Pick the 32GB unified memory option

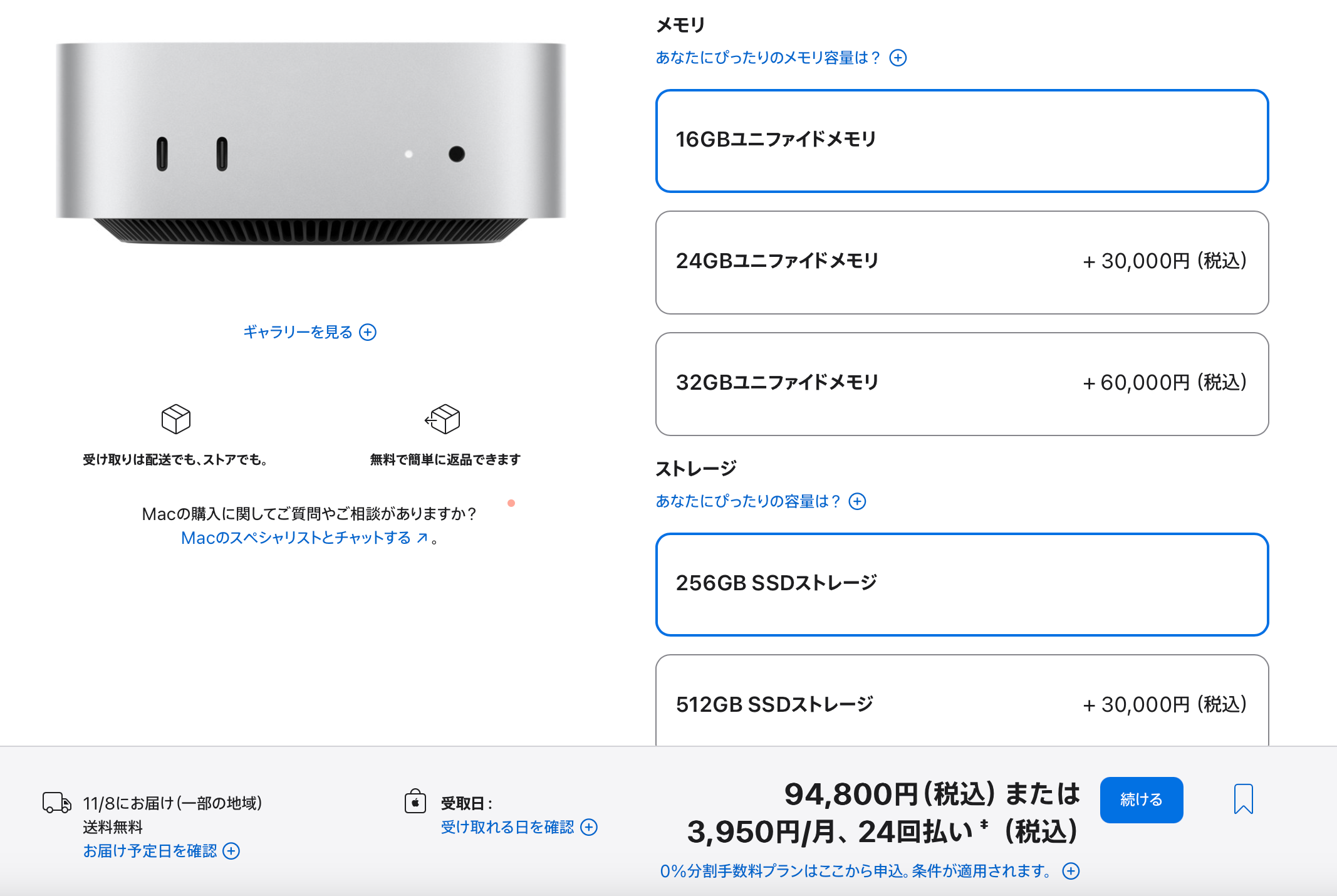[x=962, y=384]
